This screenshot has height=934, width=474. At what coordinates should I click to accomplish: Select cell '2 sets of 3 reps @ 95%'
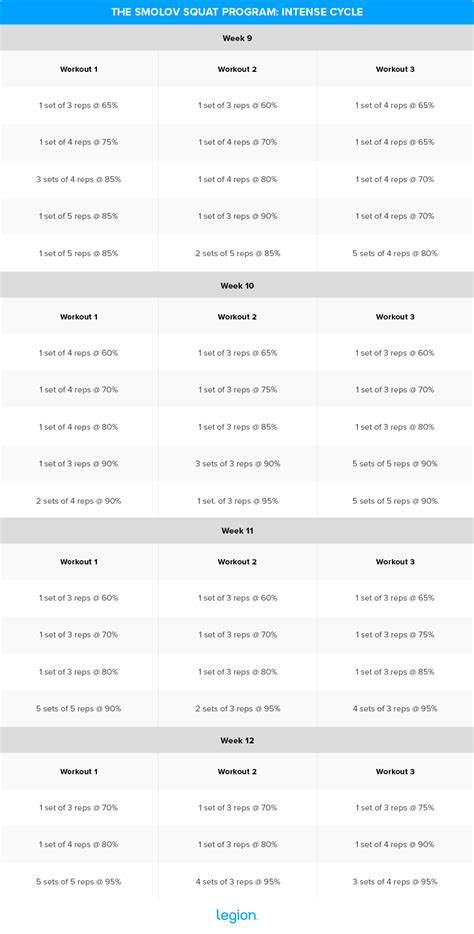237,709
